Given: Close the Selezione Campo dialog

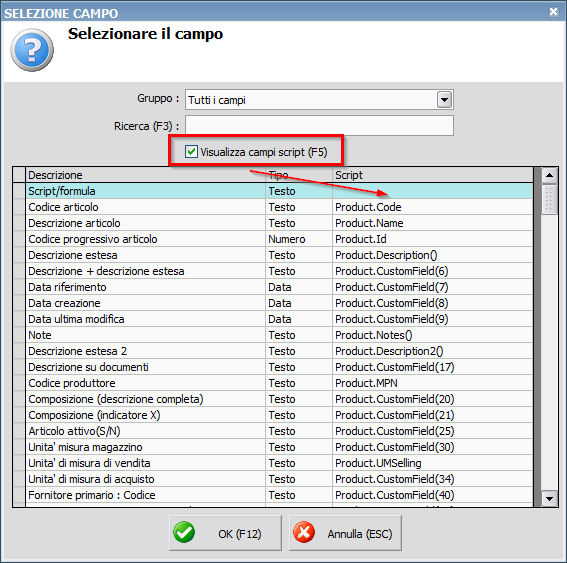Looking at the screenshot, I should pos(553,12).
